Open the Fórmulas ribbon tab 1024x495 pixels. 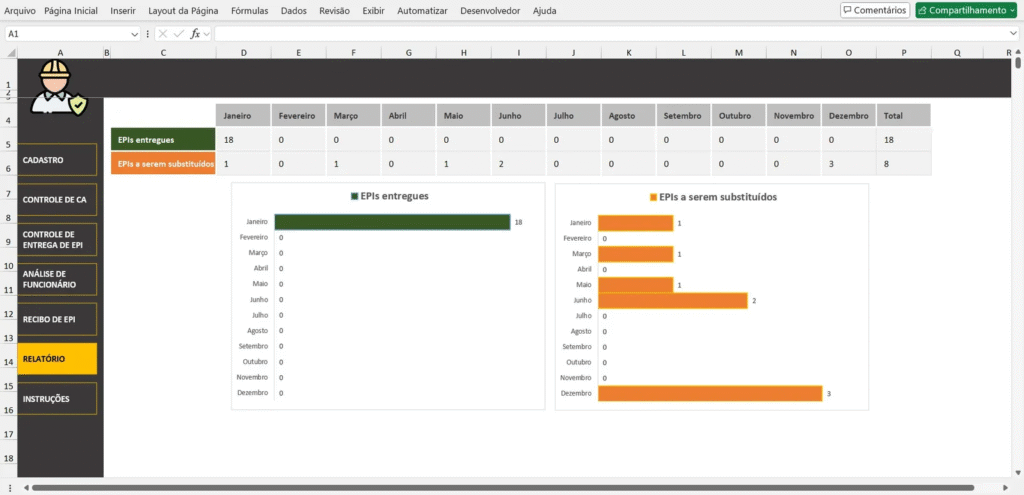[249, 11]
